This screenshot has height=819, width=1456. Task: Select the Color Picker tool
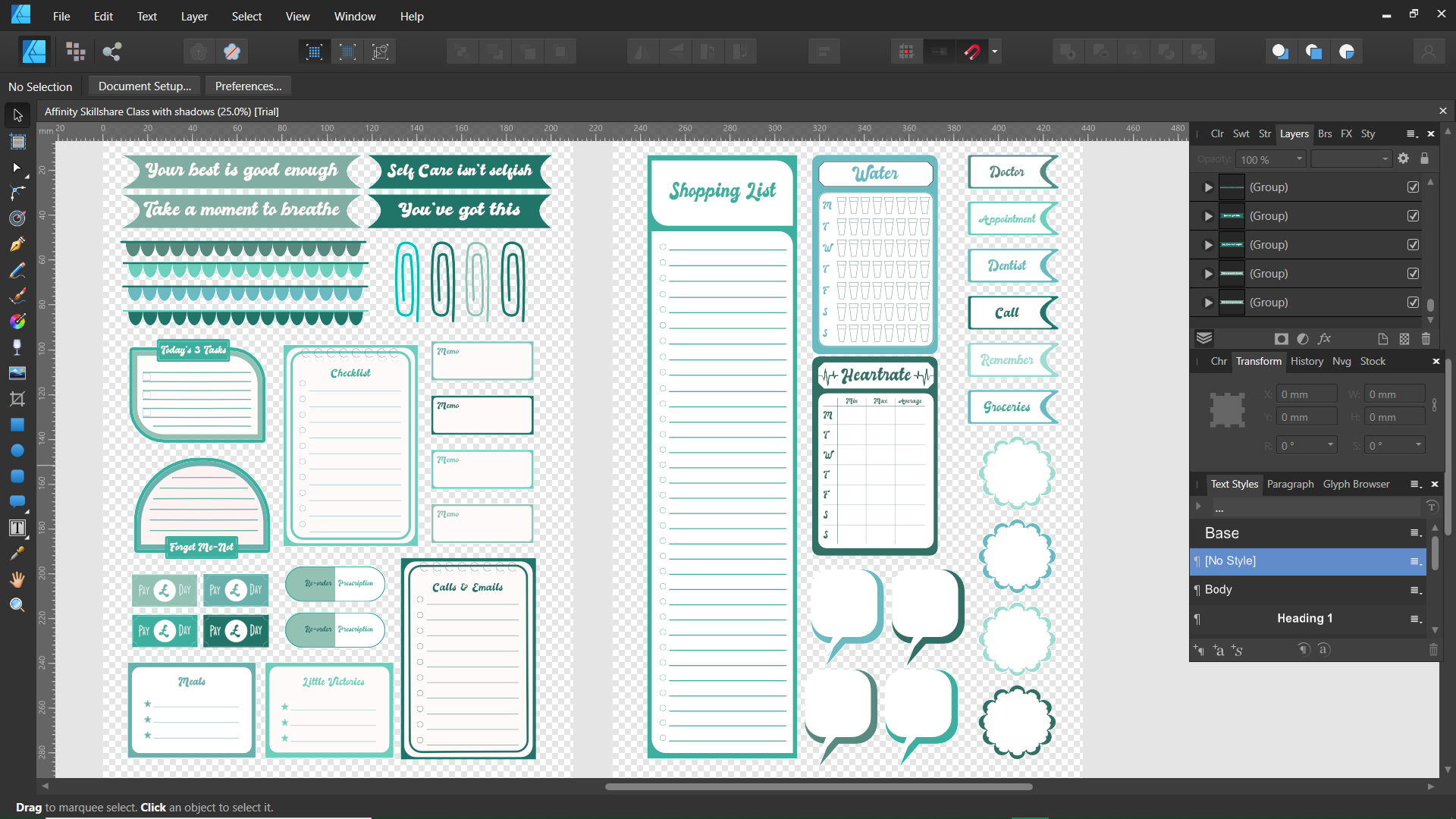pyautogui.click(x=17, y=554)
